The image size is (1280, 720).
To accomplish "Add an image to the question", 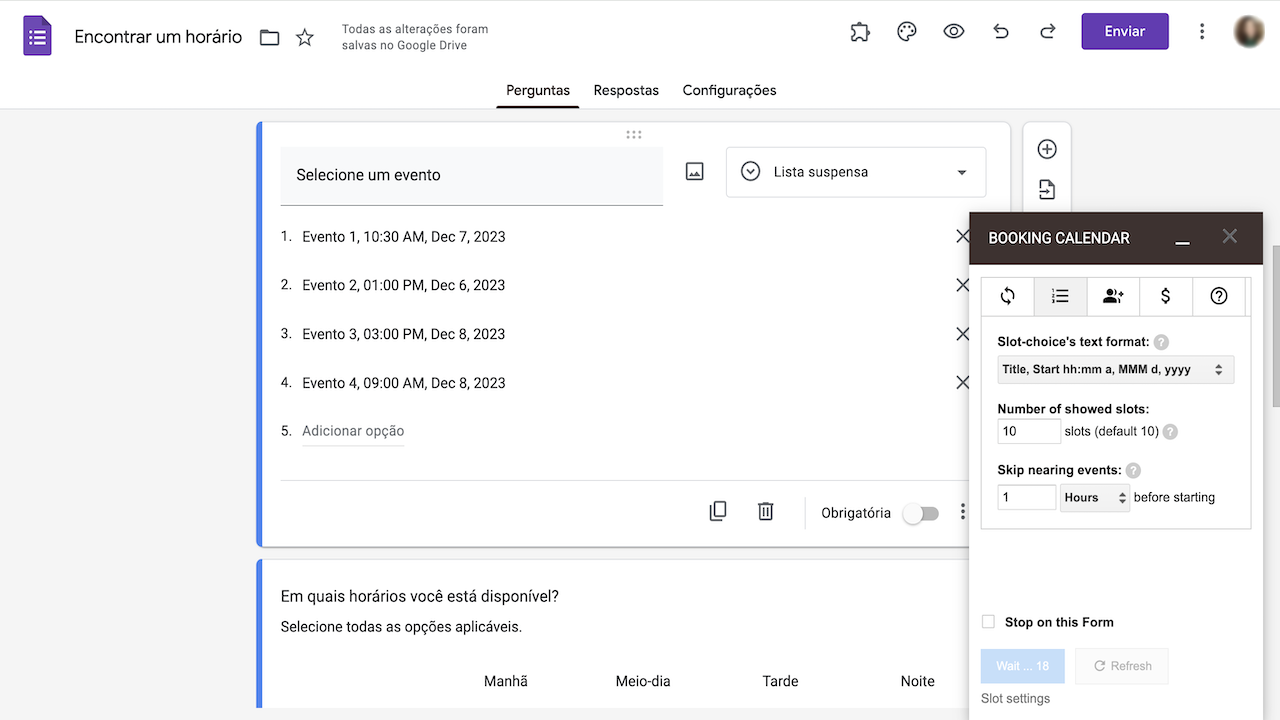I will tap(695, 172).
